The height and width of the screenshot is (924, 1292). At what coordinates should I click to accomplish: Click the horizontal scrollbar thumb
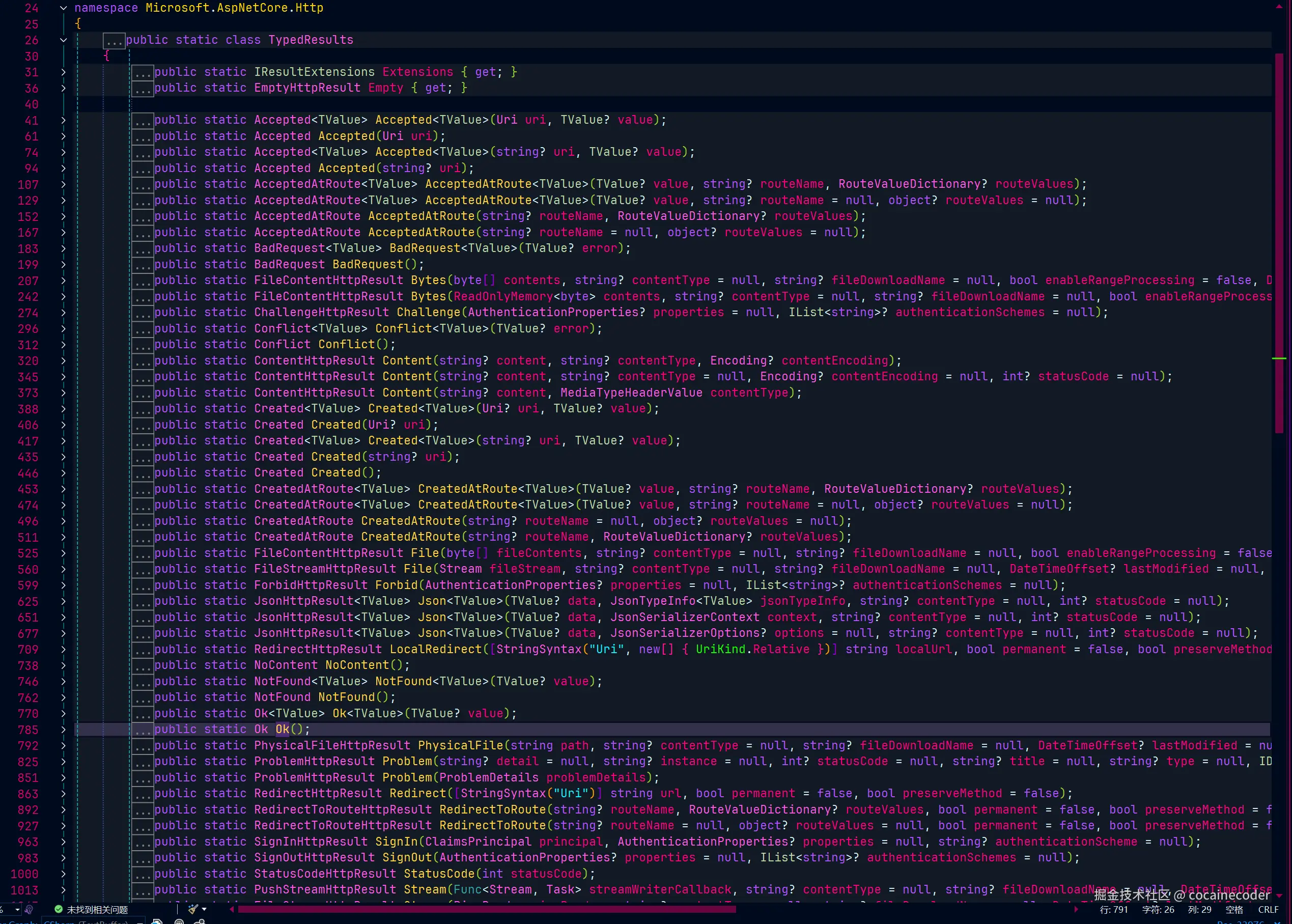487,909
